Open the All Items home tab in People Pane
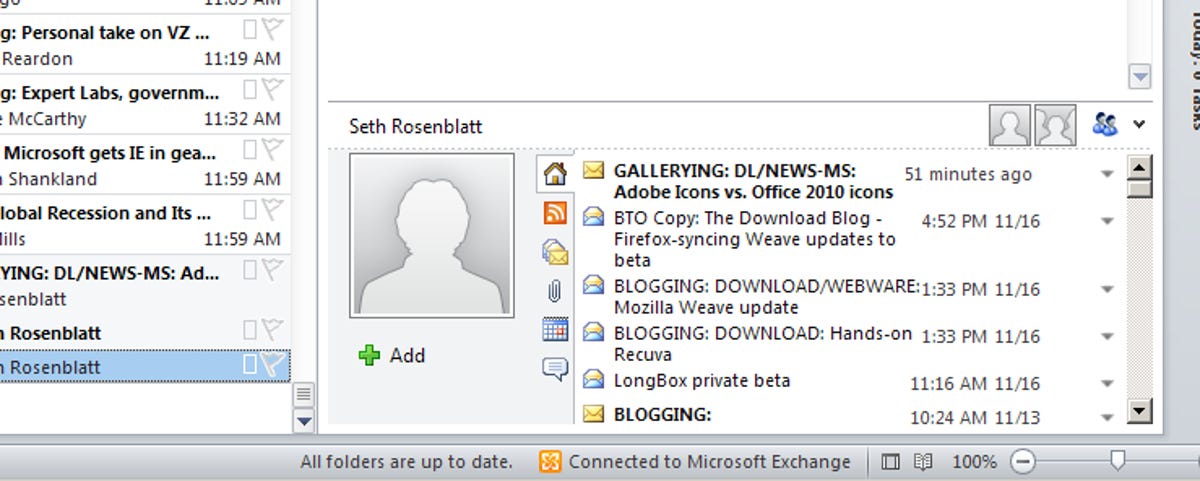Image resolution: width=1200 pixels, height=481 pixels. click(x=555, y=173)
